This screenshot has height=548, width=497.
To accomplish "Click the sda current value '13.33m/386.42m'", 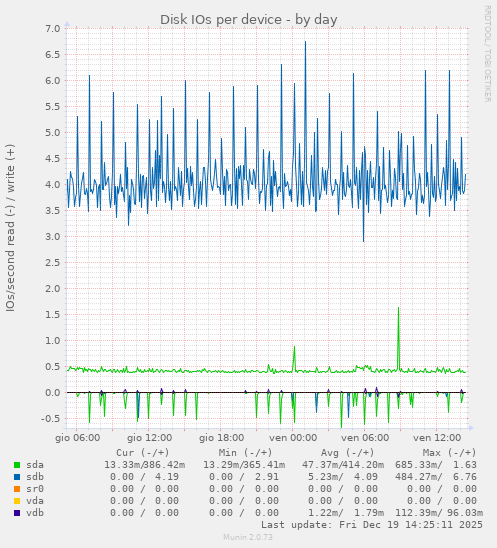I will click(x=145, y=465).
